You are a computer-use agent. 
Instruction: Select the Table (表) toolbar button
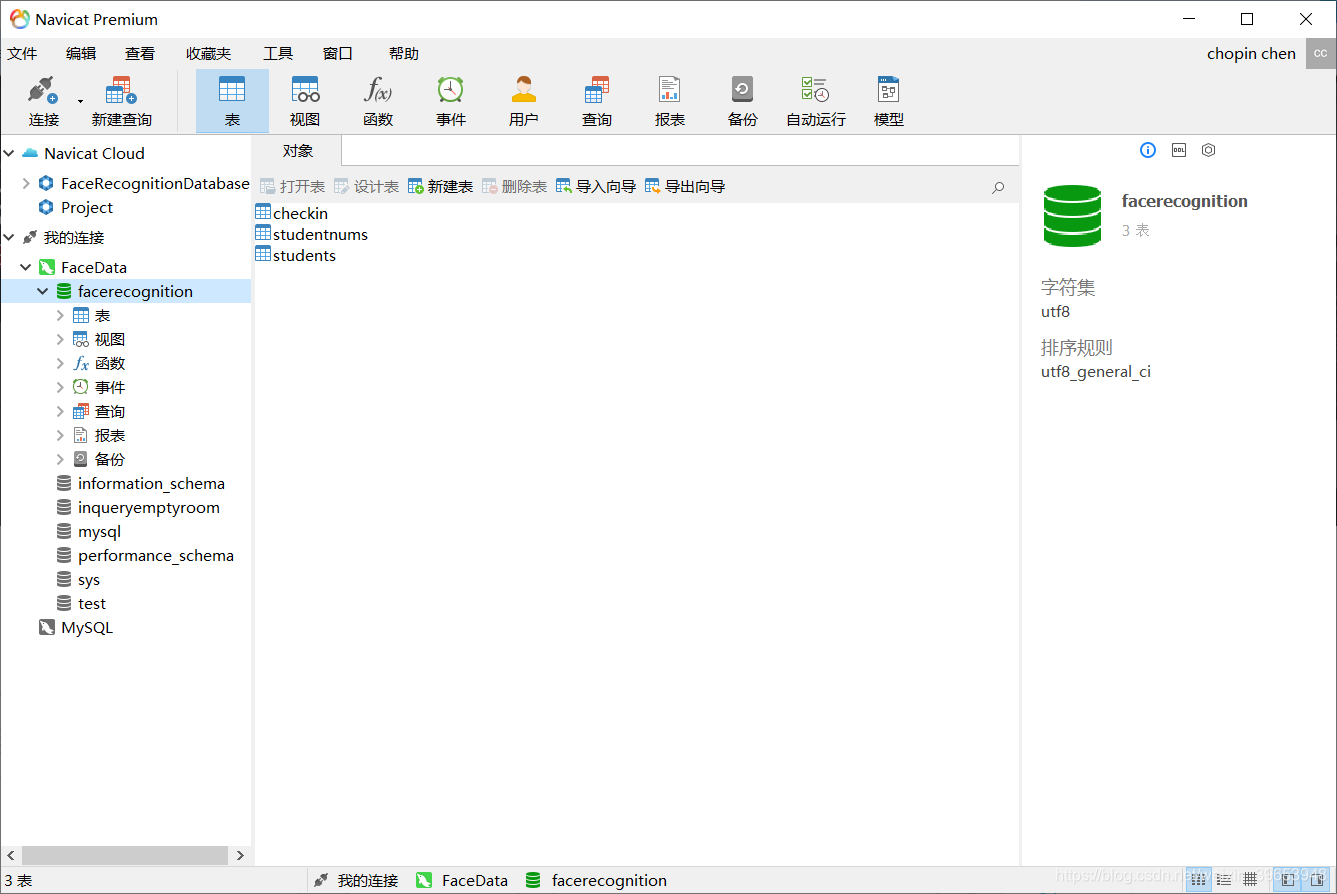(232, 101)
